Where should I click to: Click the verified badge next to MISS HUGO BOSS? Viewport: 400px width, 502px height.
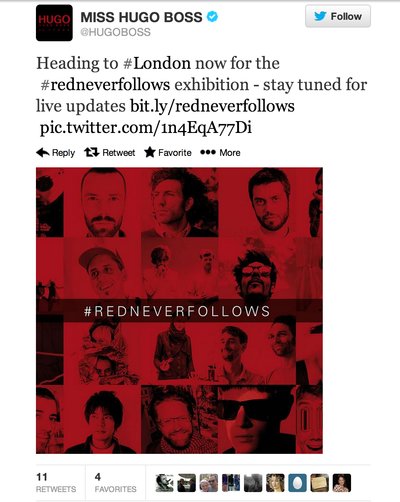pyautogui.click(x=212, y=16)
